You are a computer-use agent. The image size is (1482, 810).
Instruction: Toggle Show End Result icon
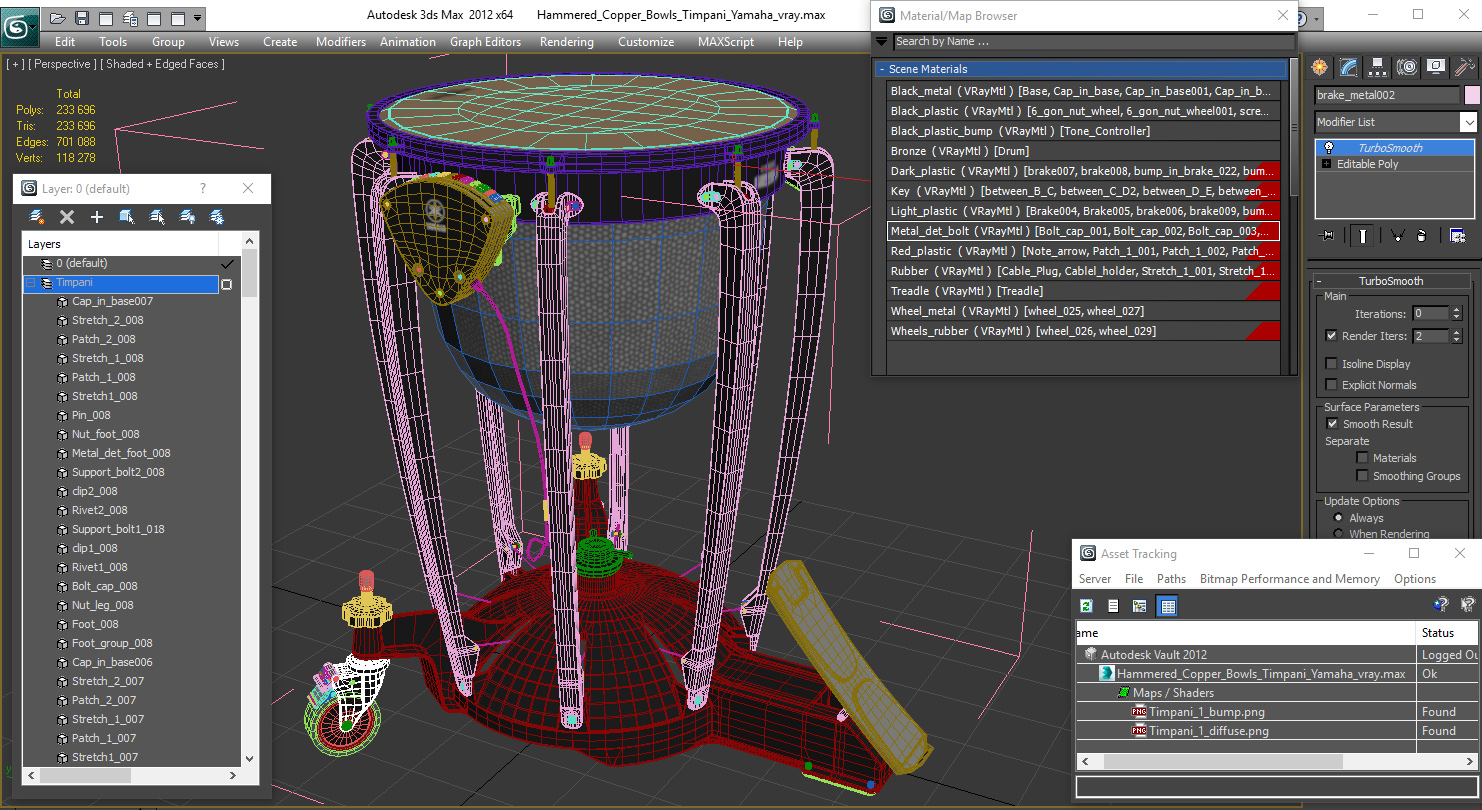point(1362,235)
